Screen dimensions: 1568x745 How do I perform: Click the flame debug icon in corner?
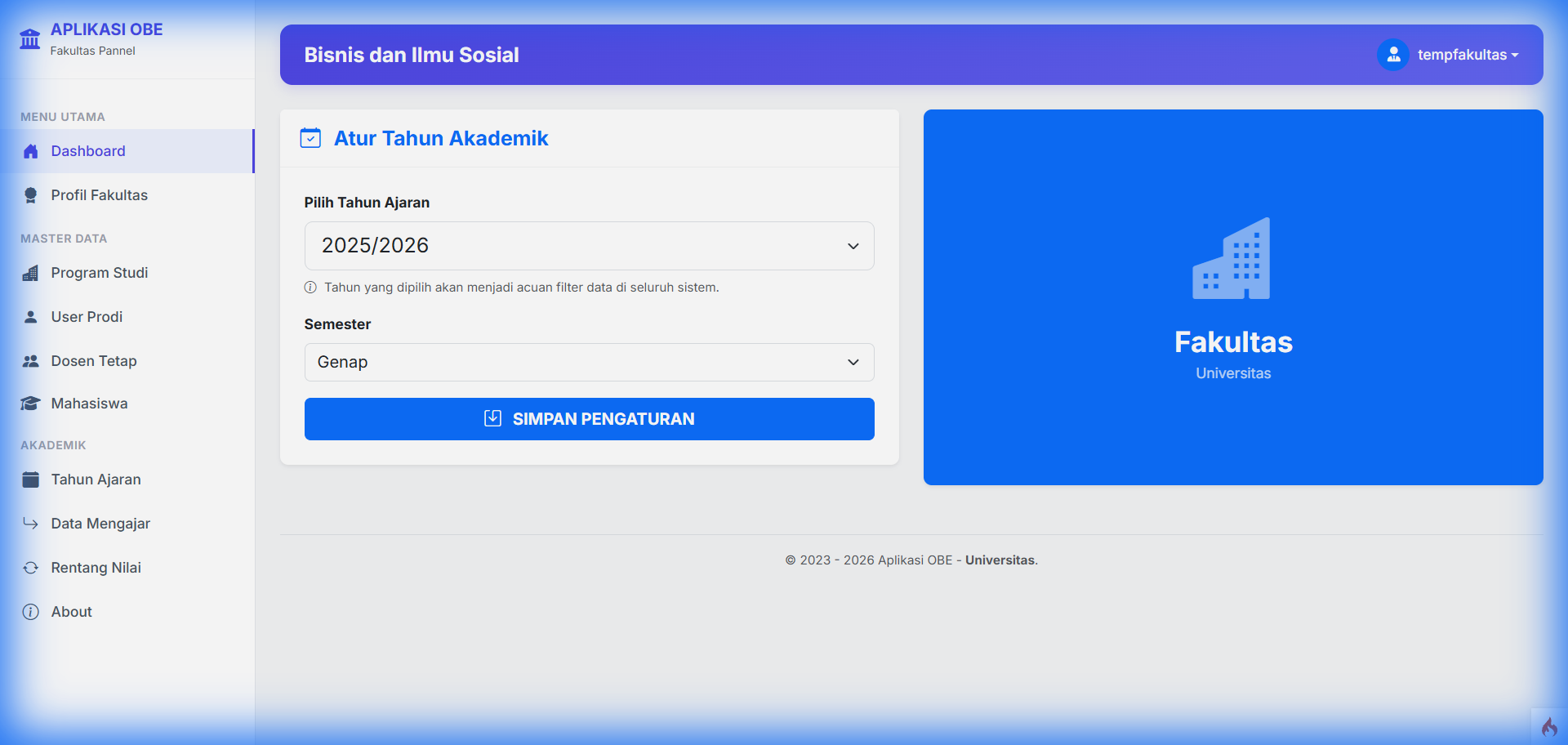click(1549, 726)
